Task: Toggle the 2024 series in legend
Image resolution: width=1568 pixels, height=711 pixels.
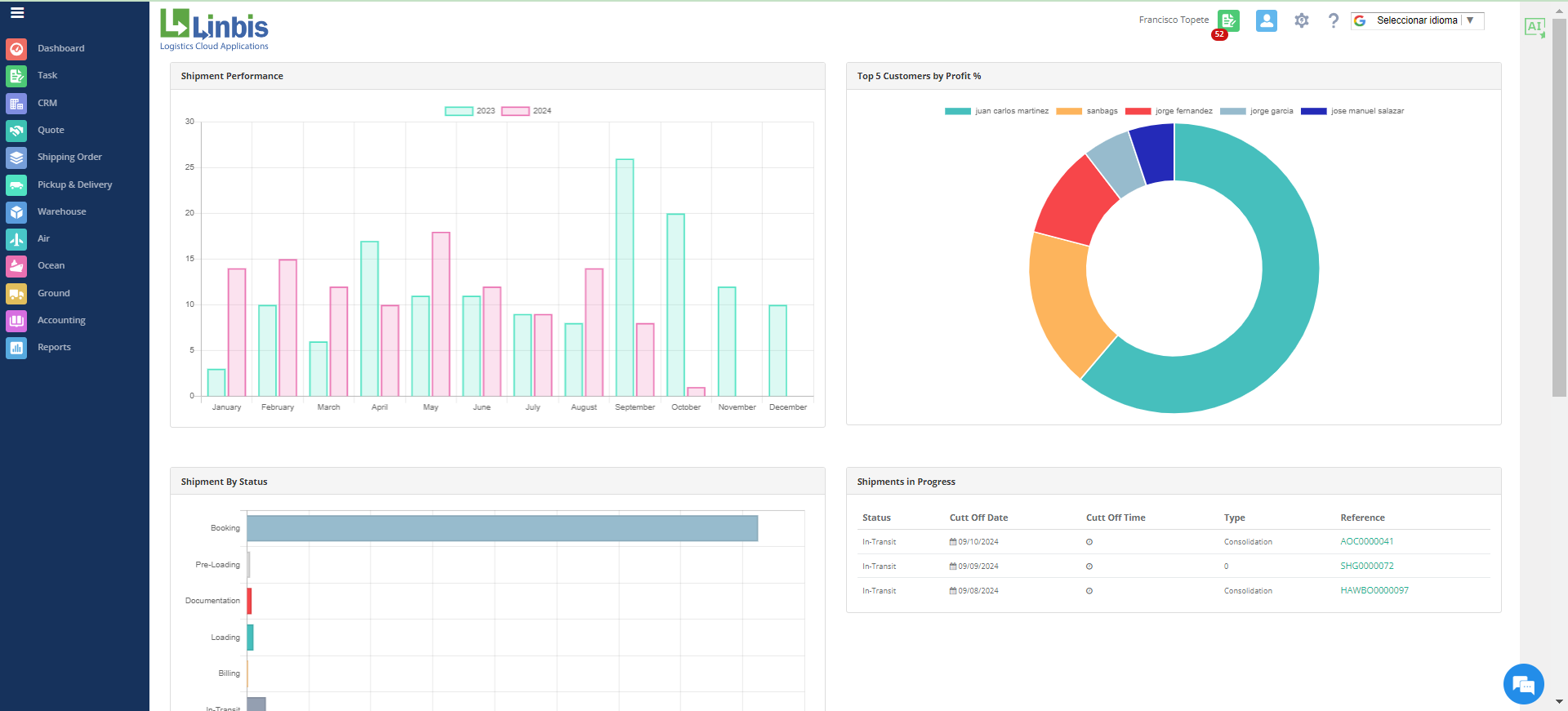Action: 527,111
